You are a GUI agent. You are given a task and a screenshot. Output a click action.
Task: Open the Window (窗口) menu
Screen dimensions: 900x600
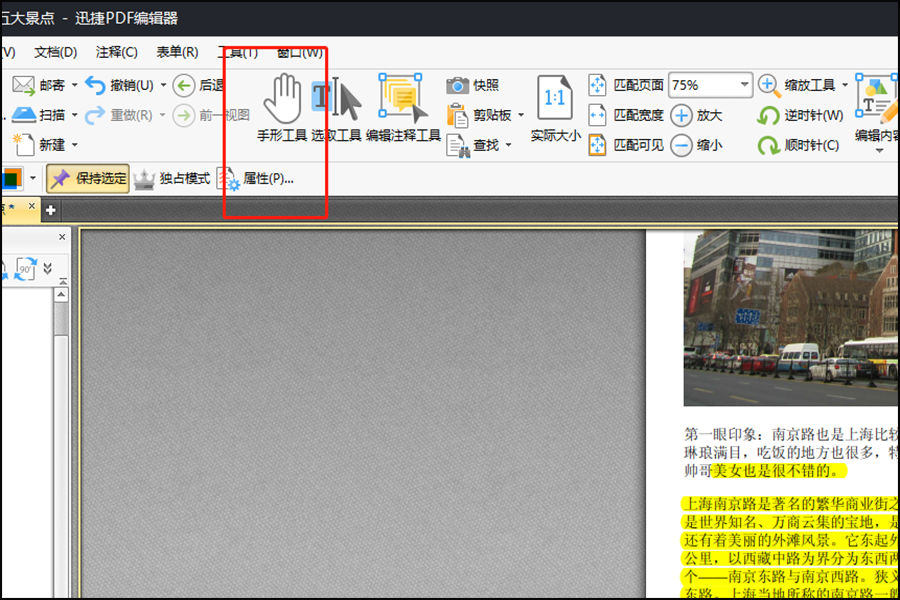(x=300, y=53)
